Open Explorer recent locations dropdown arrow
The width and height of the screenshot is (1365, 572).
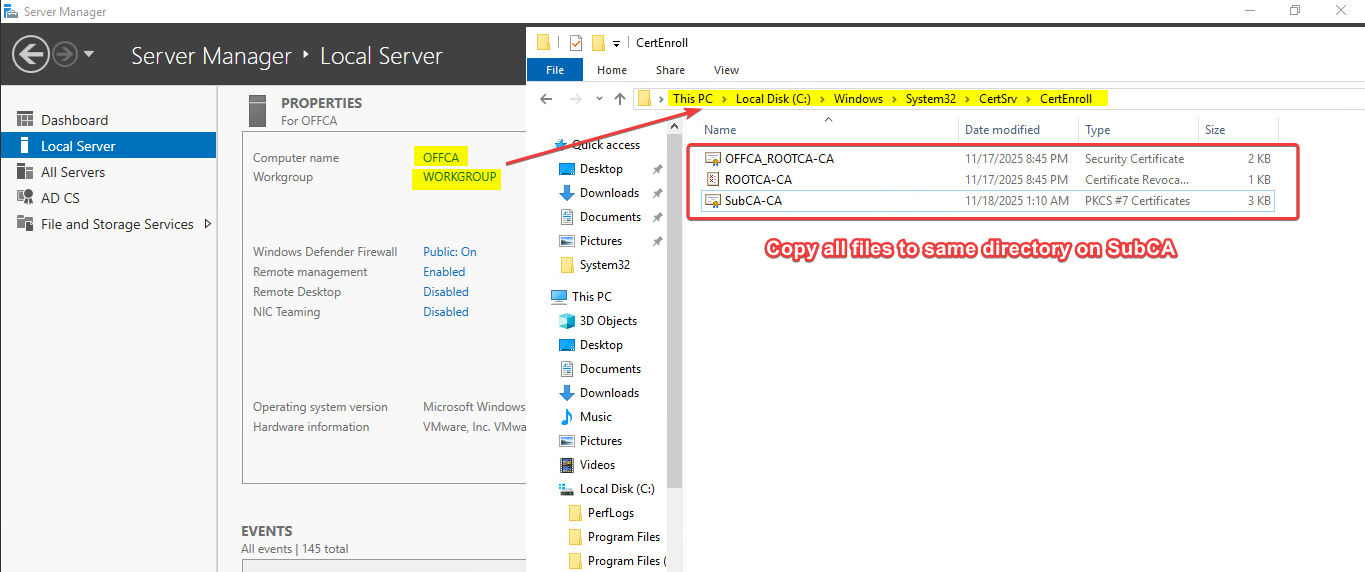click(x=599, y=99)
